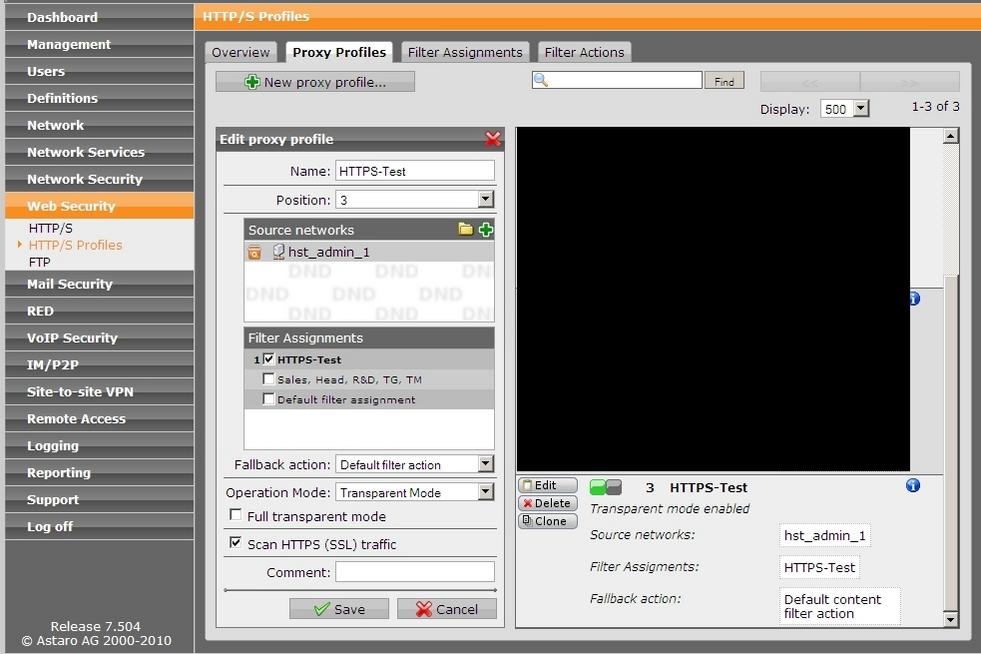The height and width of the screenshot is (654, 981).
Task: Expand the Fallback action dropdown
Action: coord(485,464)
